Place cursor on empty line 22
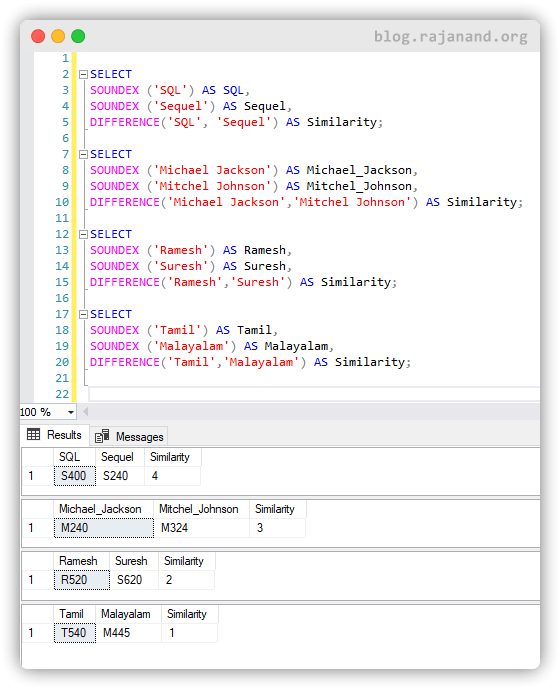This screenshot has height=689, width=560. tap(314, 394)
